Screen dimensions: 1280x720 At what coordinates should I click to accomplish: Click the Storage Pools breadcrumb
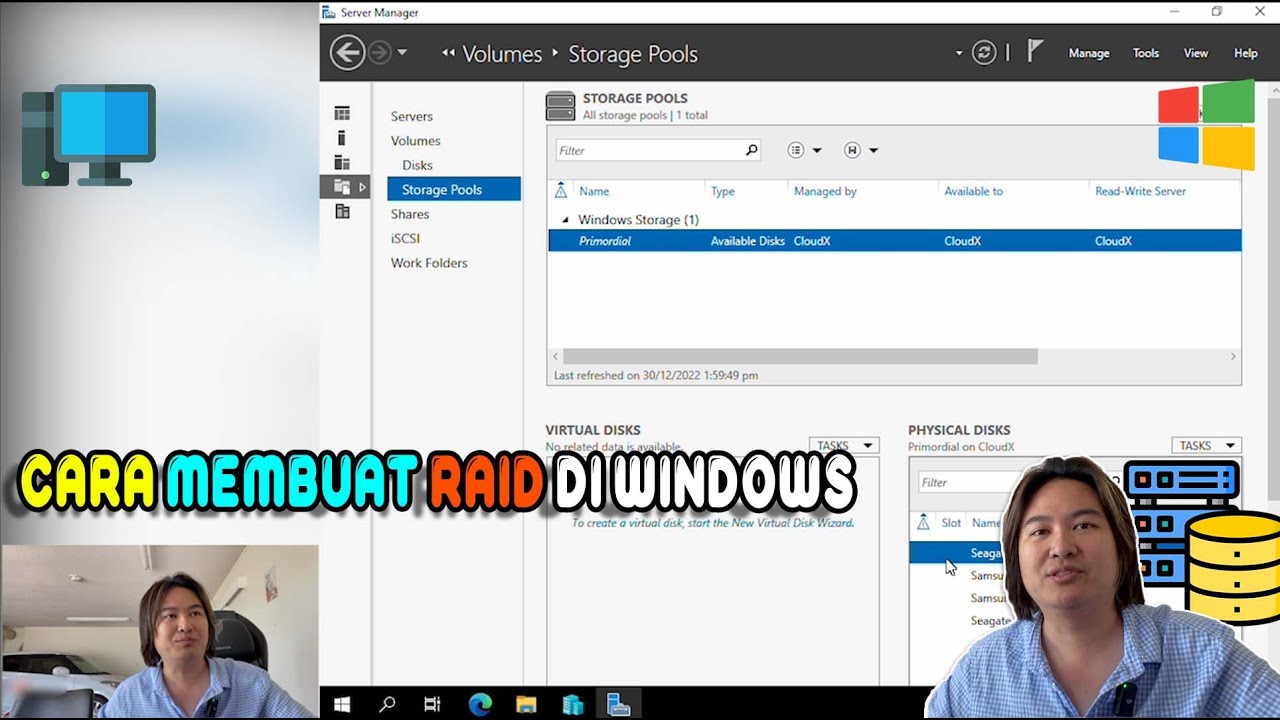[633, 54]
